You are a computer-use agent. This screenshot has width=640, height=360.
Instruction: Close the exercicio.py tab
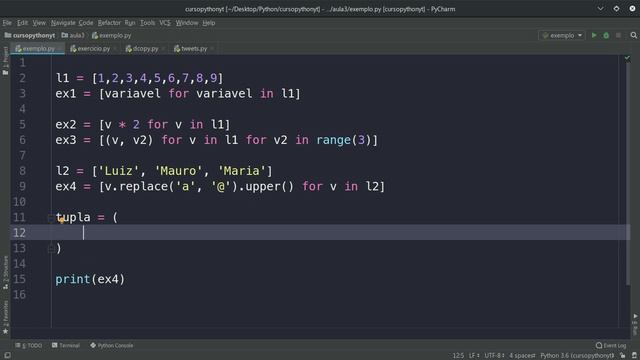point(116,49)
